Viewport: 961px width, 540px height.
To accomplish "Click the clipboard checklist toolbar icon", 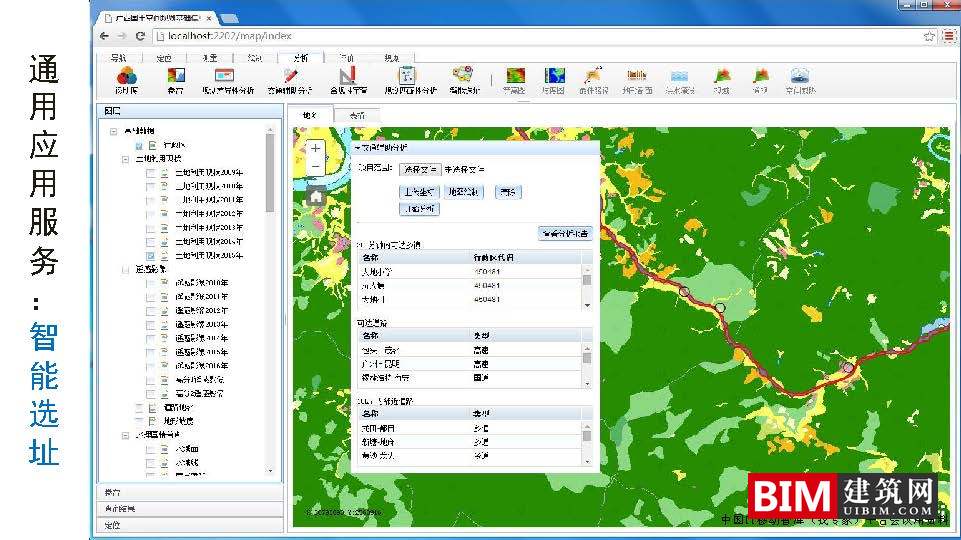I will tap(407, 76).
